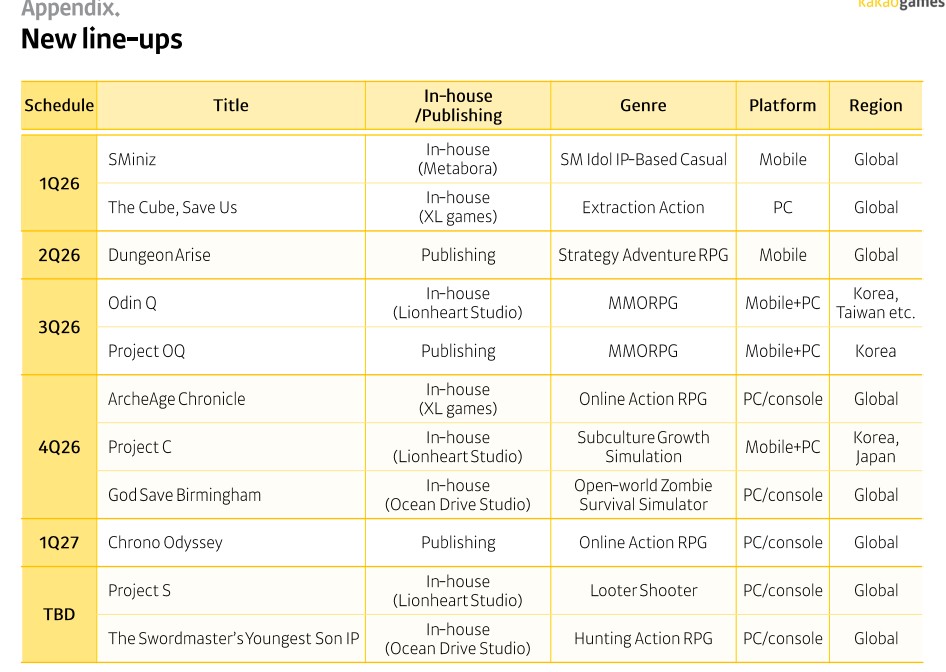
Task: Select the "Looter Shooter" genre cell
Action: pyautogui.click(x=643, y=591)
